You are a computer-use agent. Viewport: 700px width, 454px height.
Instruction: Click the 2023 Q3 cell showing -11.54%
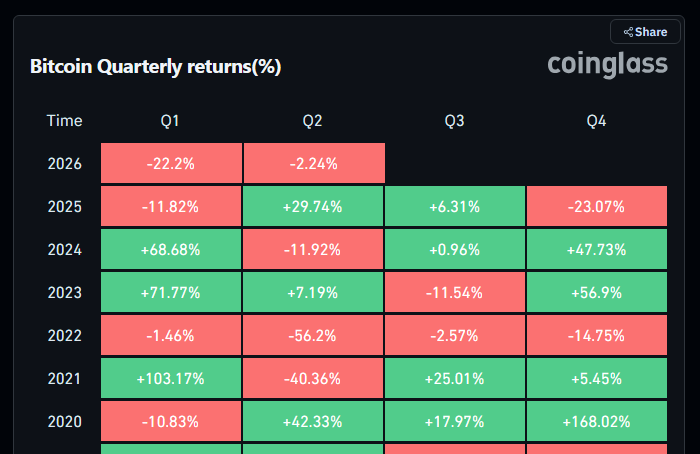(455, 293)
